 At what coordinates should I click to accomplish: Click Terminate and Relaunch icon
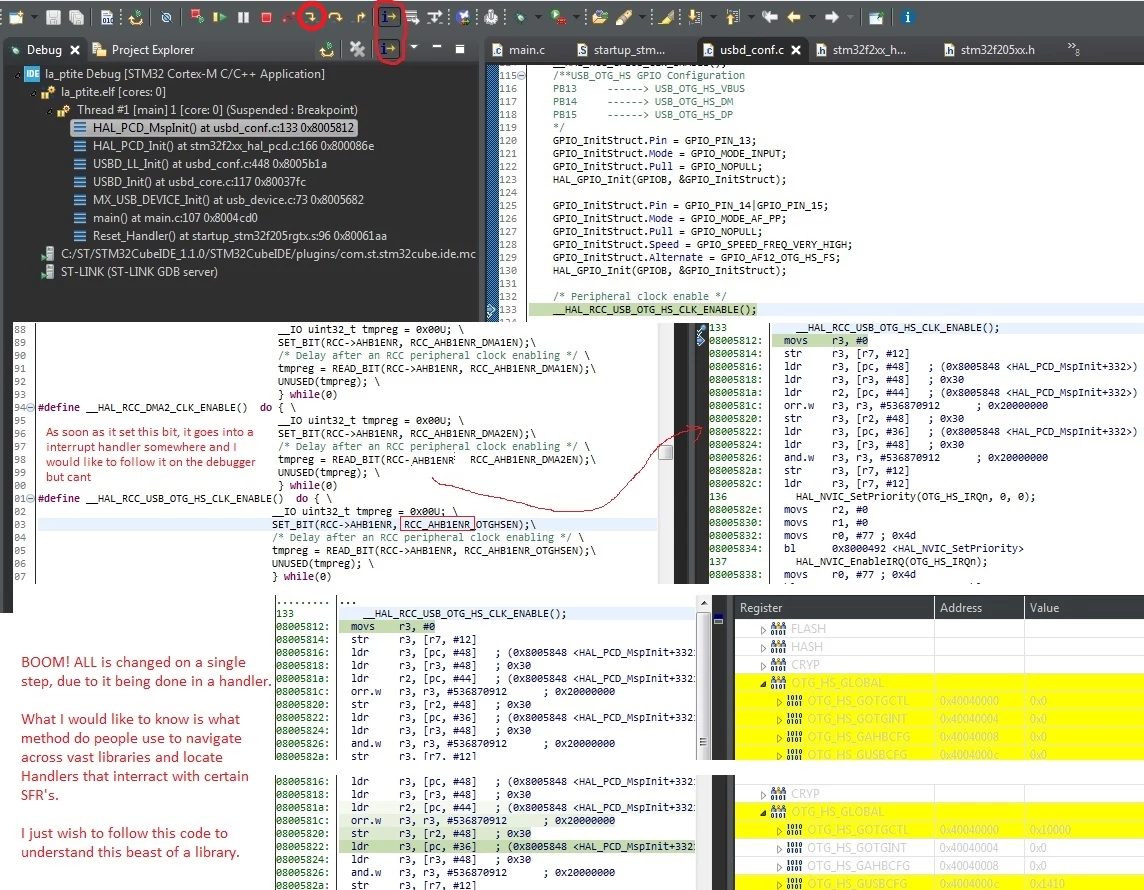coord(196,17)
